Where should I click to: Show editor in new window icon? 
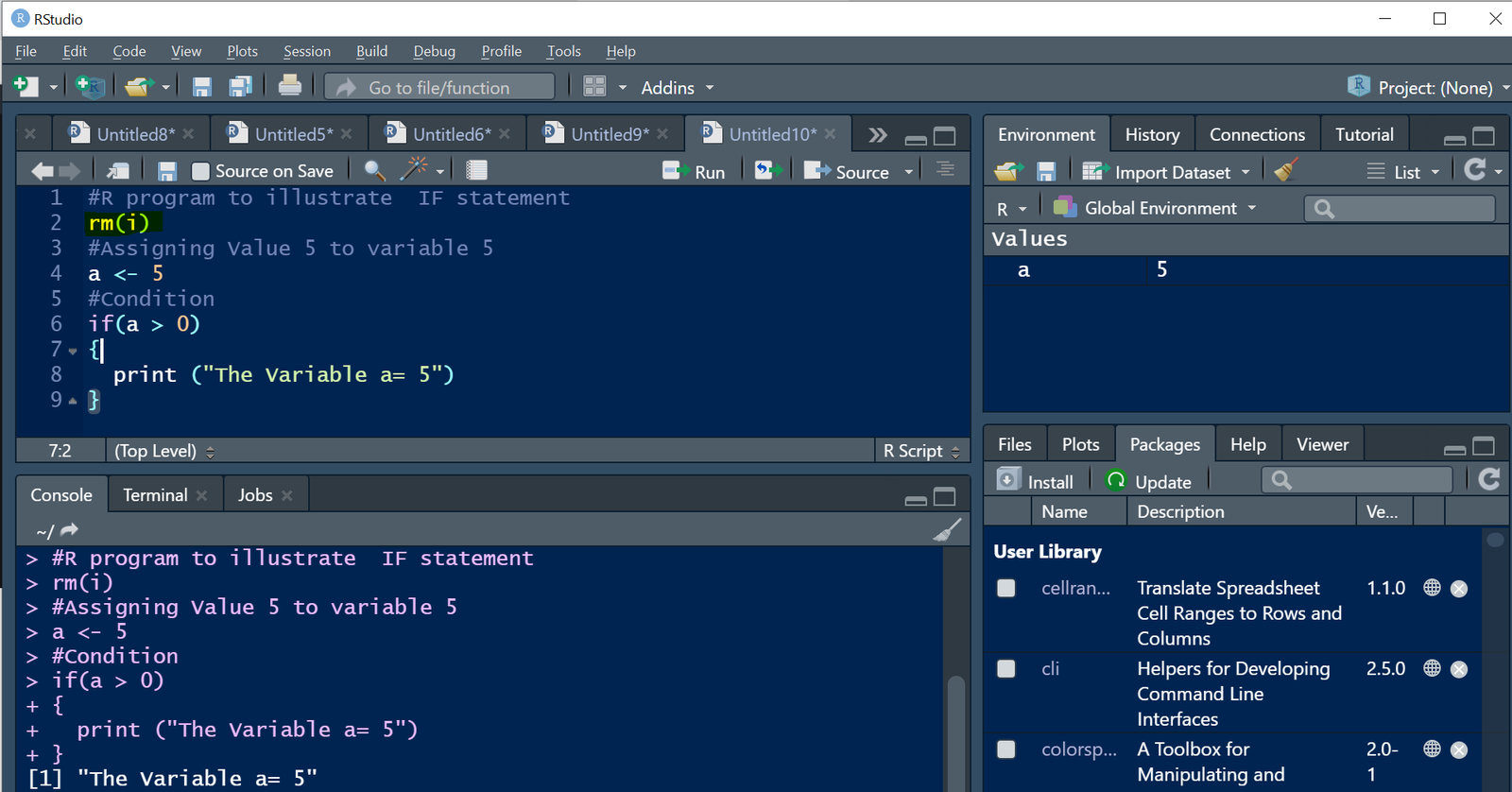click(118, 171)
